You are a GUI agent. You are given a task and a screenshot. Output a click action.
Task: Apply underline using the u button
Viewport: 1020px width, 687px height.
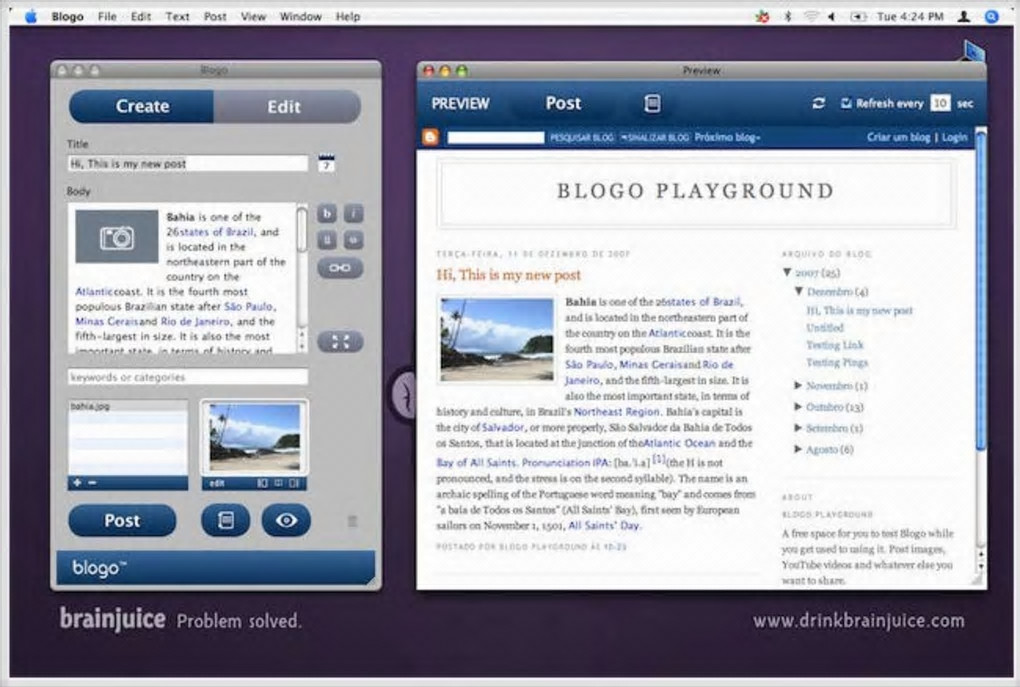[x=327, y=240]
